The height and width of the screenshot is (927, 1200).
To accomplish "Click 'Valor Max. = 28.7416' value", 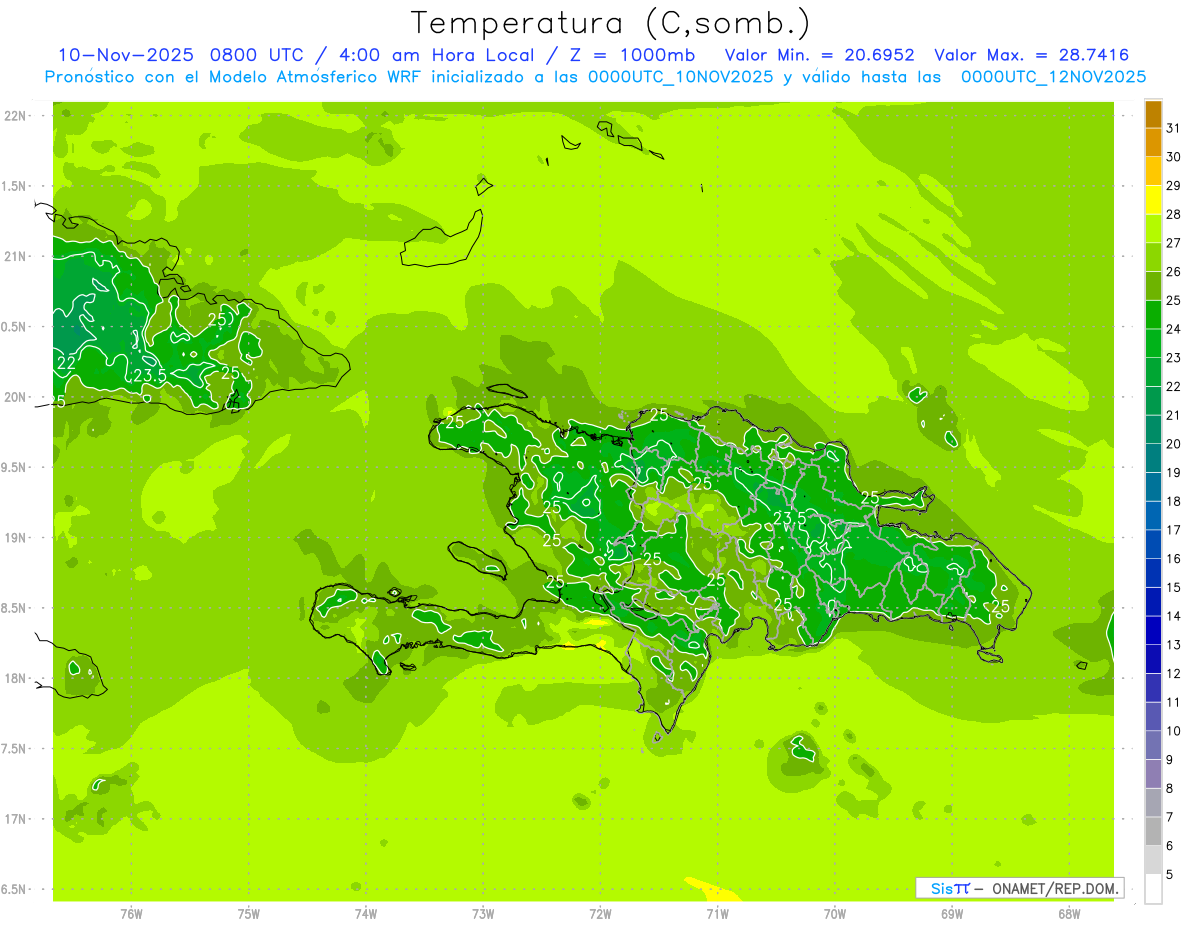I will coord(1031,55).
